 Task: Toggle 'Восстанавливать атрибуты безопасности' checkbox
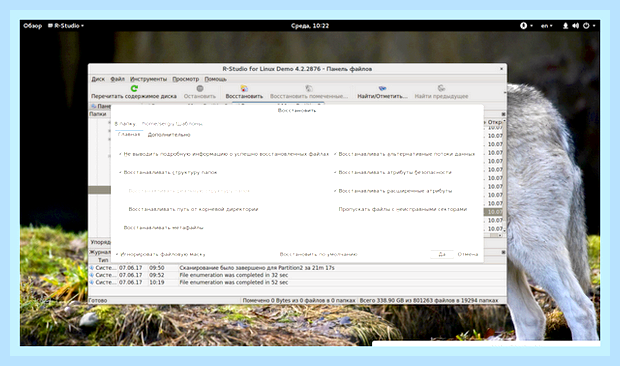(335, 172)
